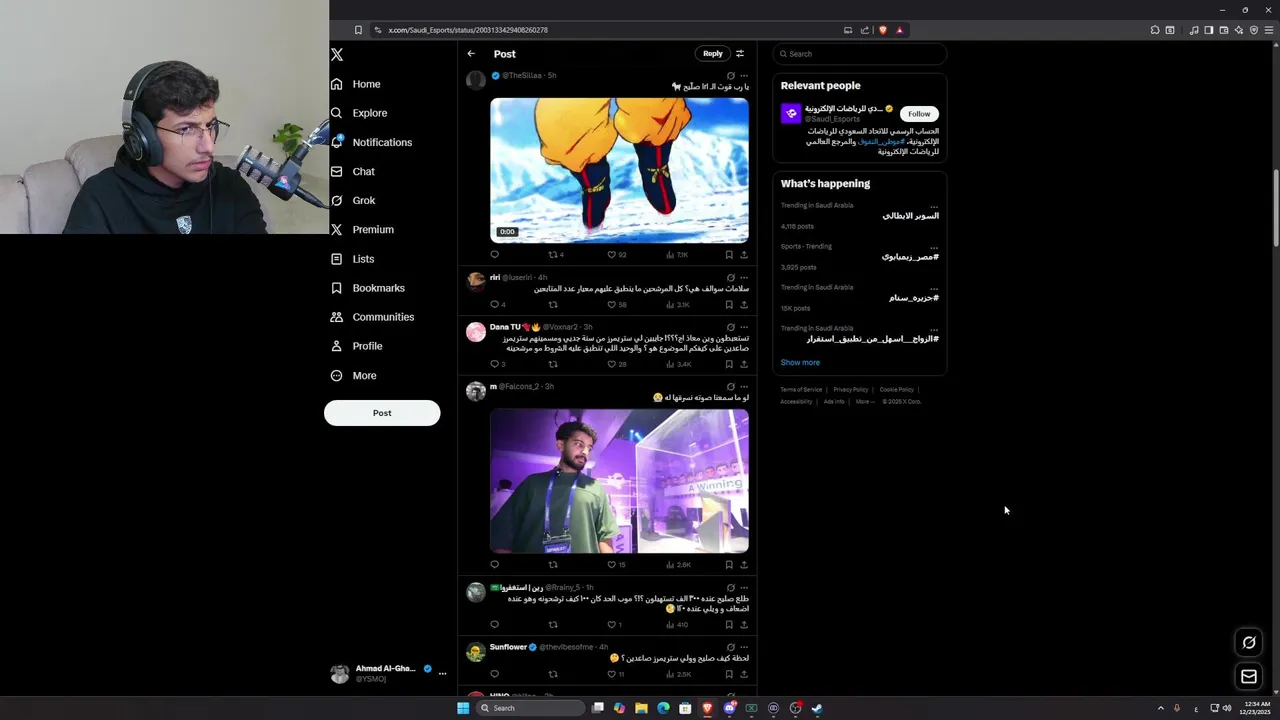Open more options on Sunflower reply
This screenshot has width=1280, height=720.
point(744,647)
